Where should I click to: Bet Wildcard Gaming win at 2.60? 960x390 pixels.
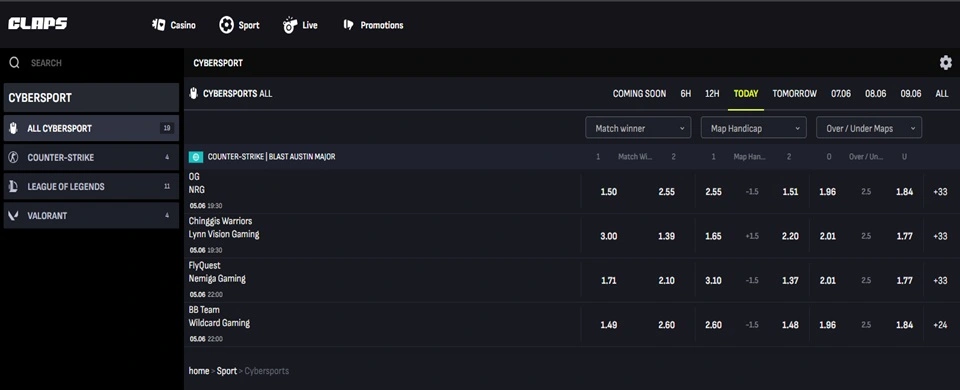[666, 325]
